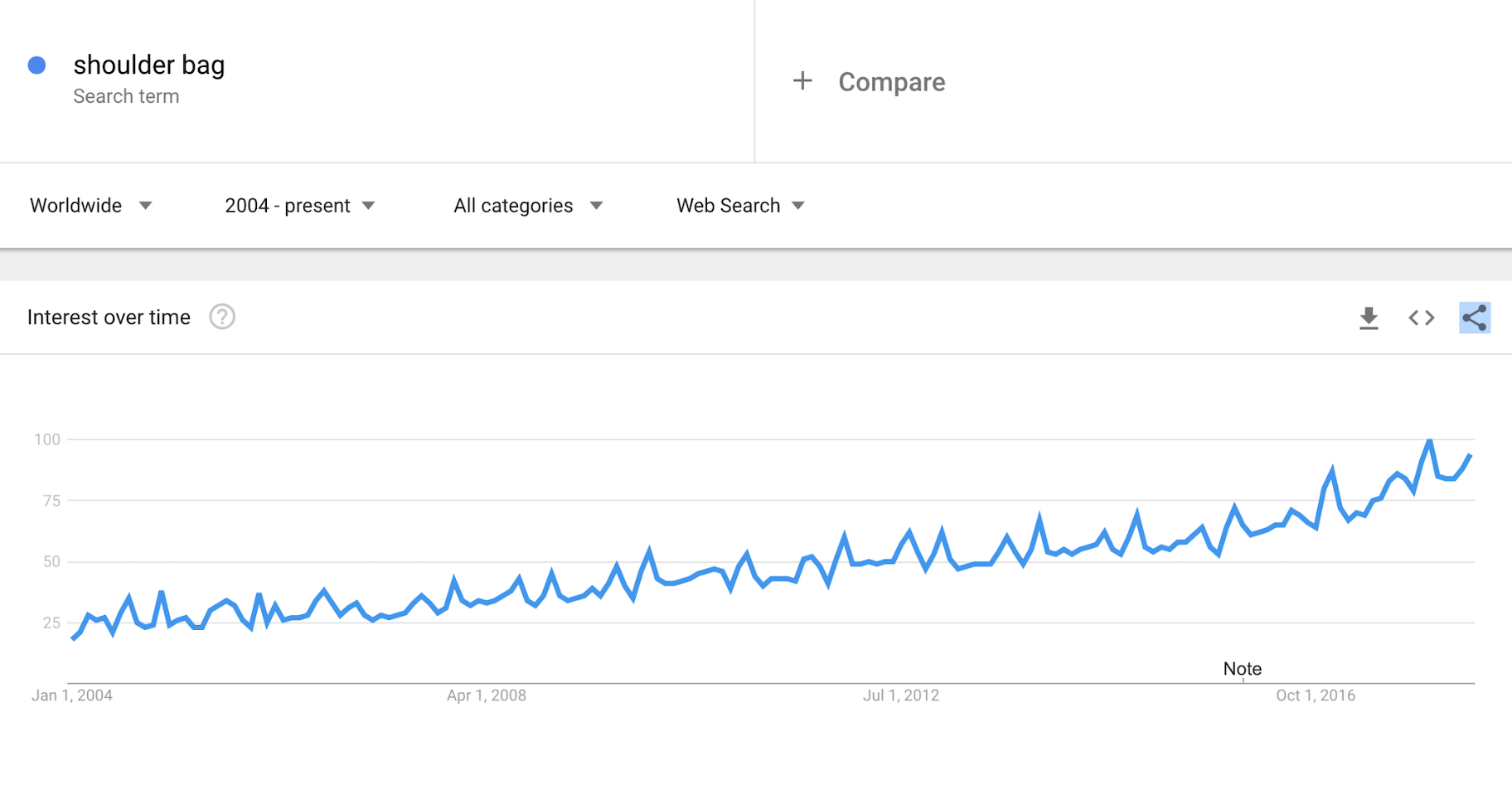Click the Jul 1, 2012 axis label
Viewport: 1512px width, 795px height.
coord(901,696)
